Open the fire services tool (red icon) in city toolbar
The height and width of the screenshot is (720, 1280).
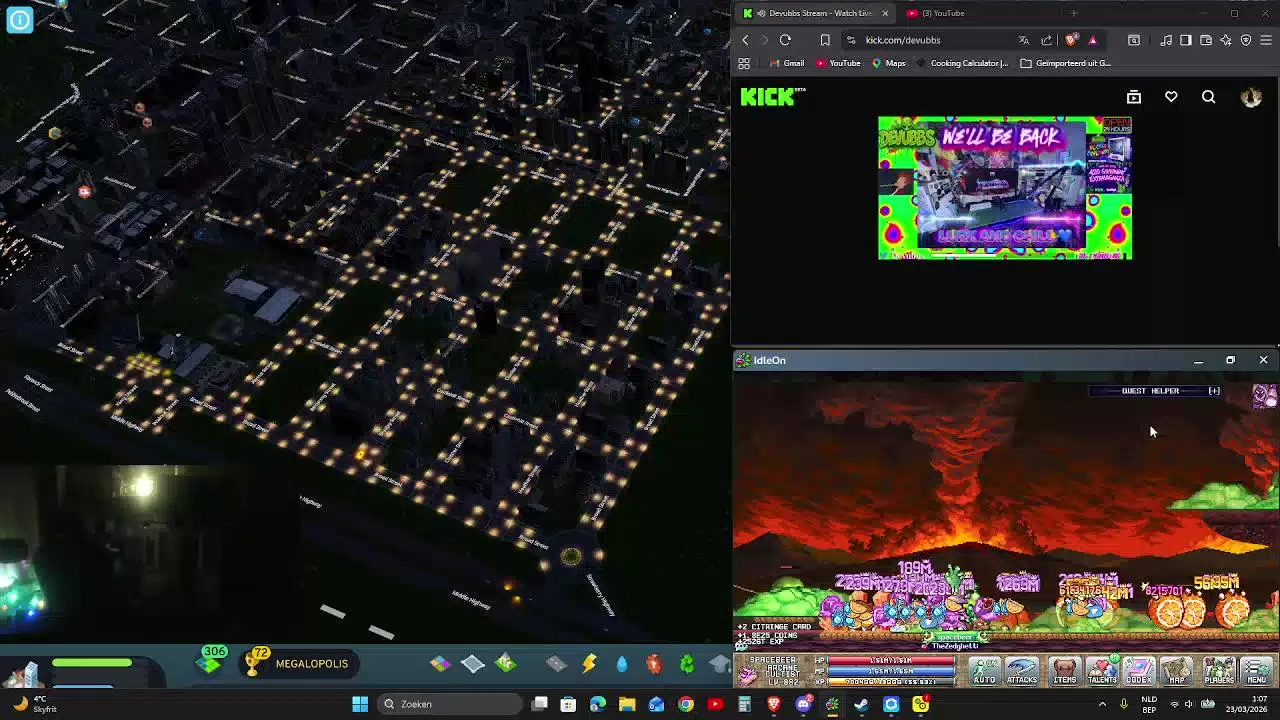tap(654, 664)
